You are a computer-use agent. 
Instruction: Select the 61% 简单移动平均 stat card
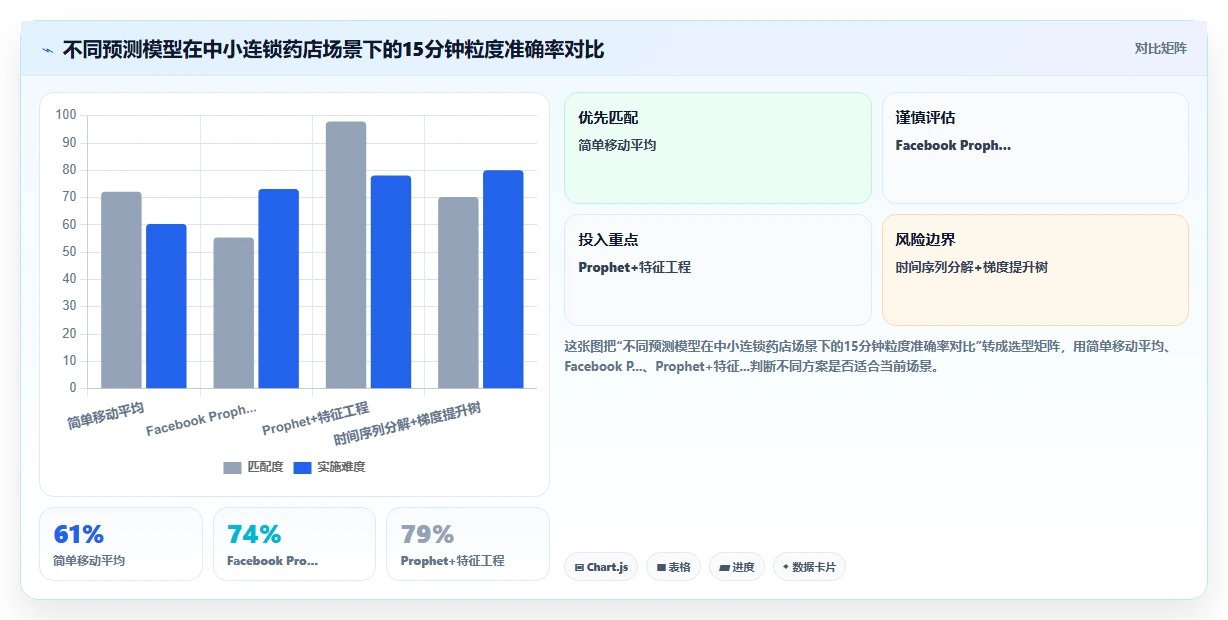tap(121, 544)
